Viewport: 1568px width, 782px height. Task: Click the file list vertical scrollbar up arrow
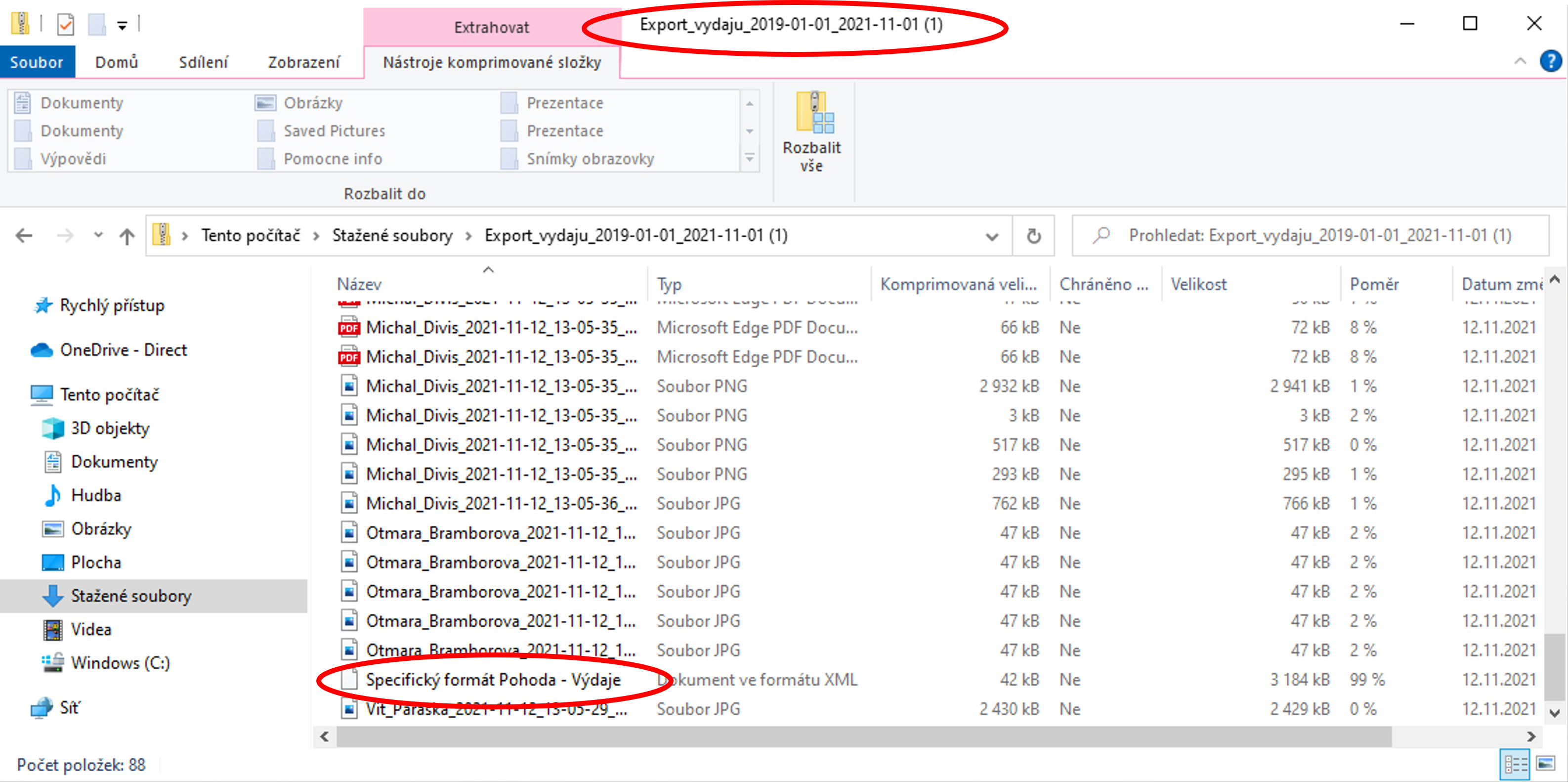tap(1555, 280)
